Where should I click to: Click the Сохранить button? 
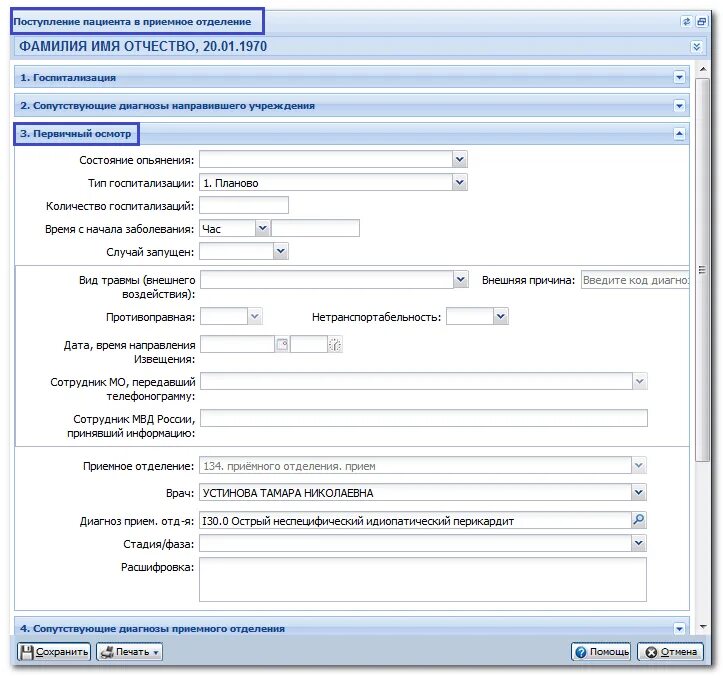click(x=54, y=652)
